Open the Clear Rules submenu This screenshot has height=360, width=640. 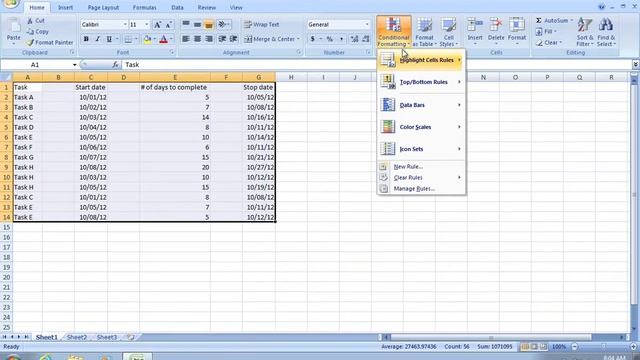point(421,178)
